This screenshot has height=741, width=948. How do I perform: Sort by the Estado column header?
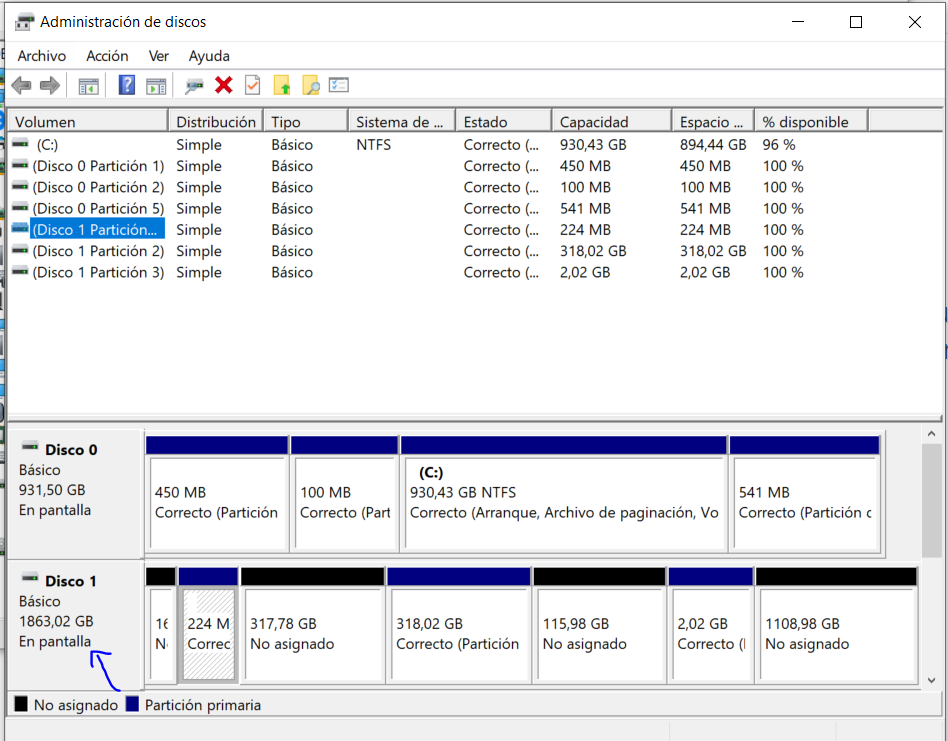coord(504,121)
